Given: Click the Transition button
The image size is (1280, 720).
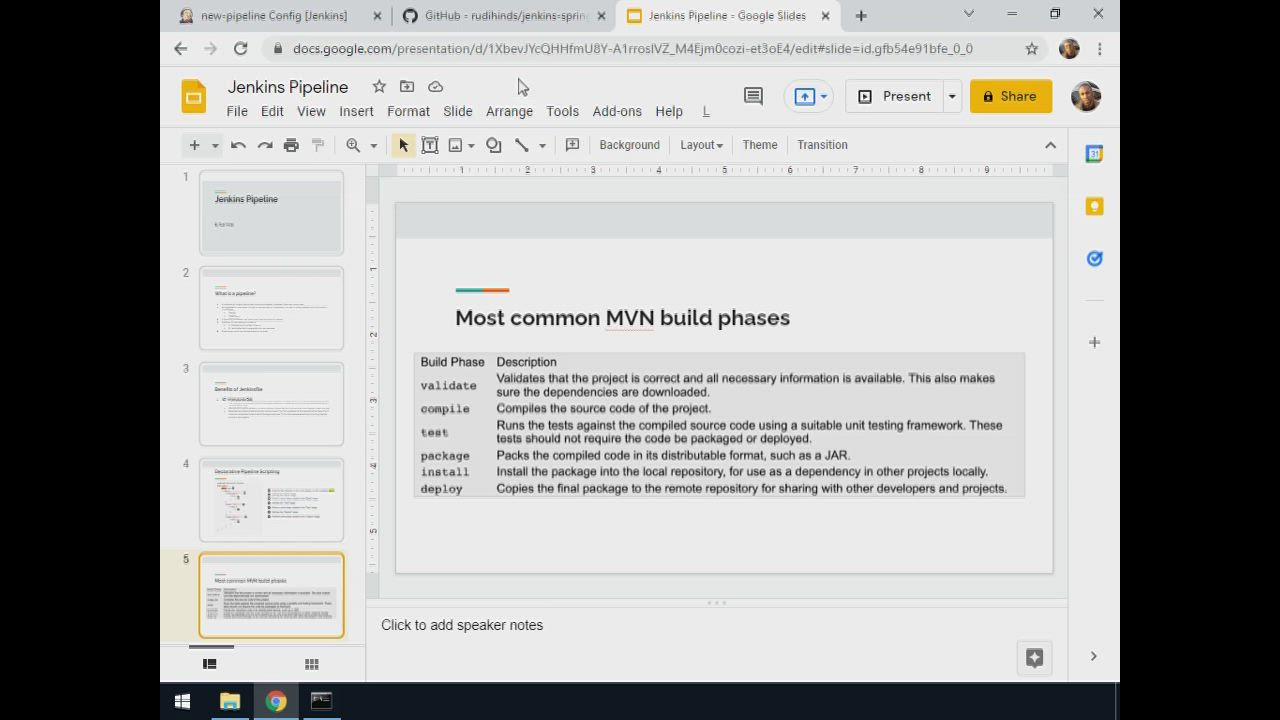Looking at the screenshot, I should (822, 145).
